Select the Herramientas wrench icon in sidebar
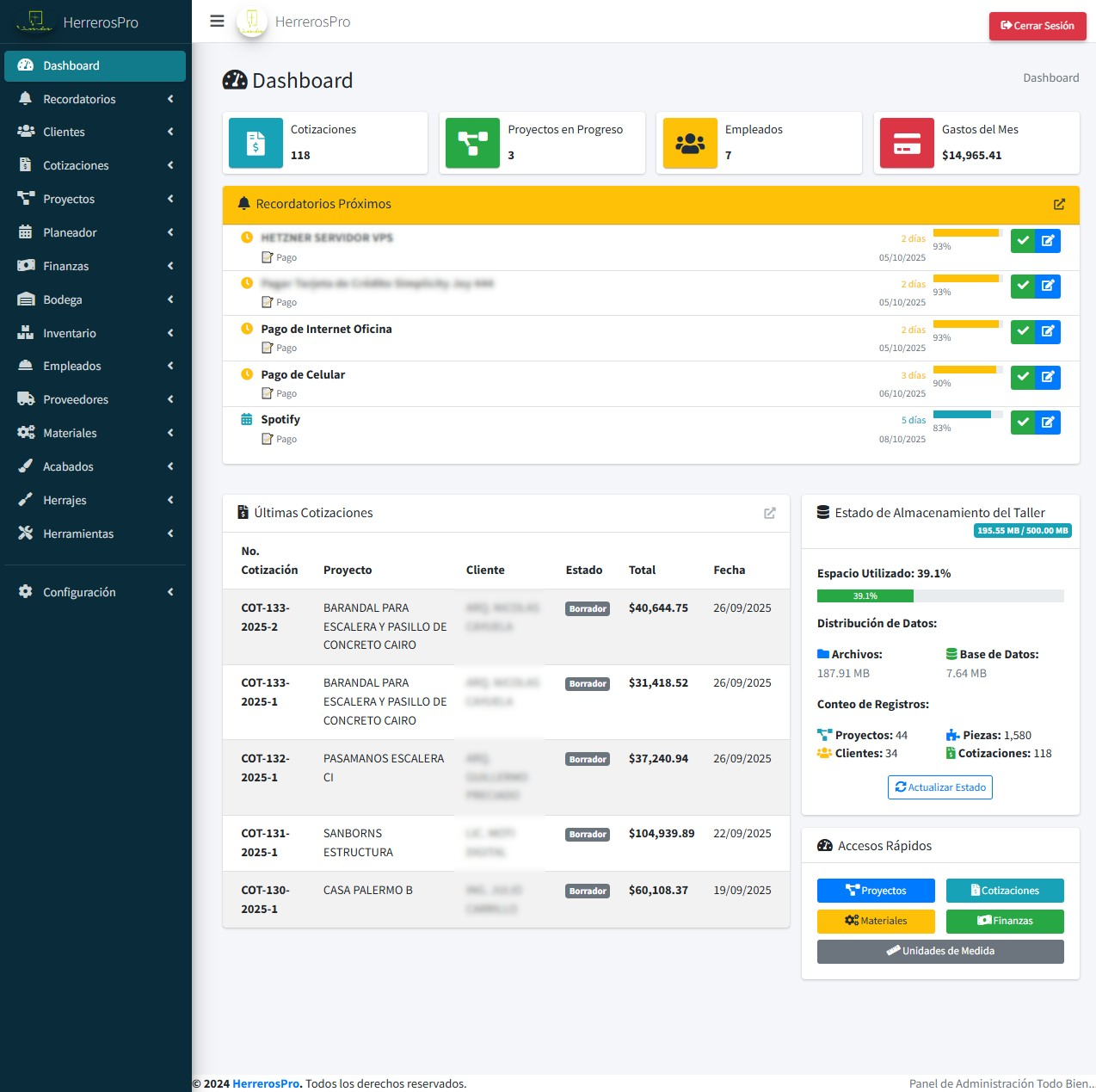Image resolution: width=1096 pixels, height=1092 pixels. [26, 534]
